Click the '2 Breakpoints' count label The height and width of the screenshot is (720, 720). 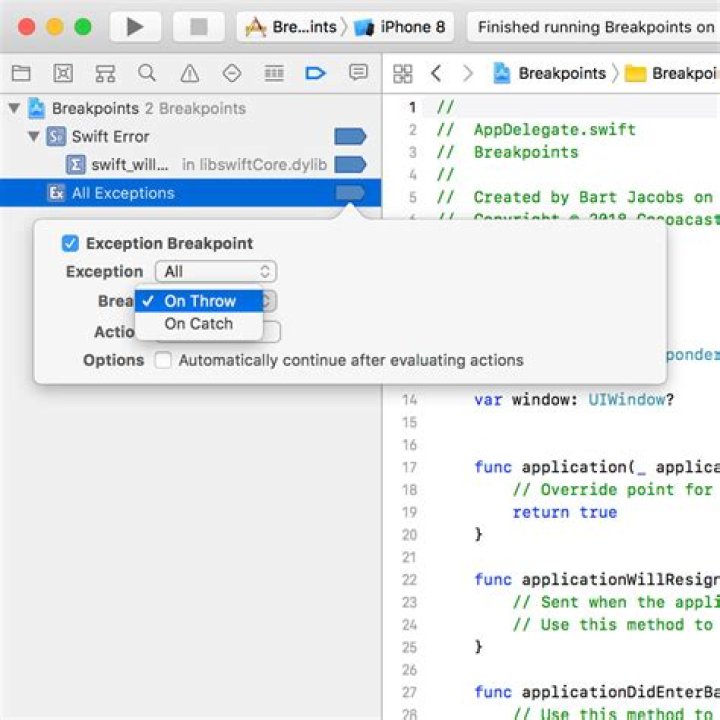196,108
